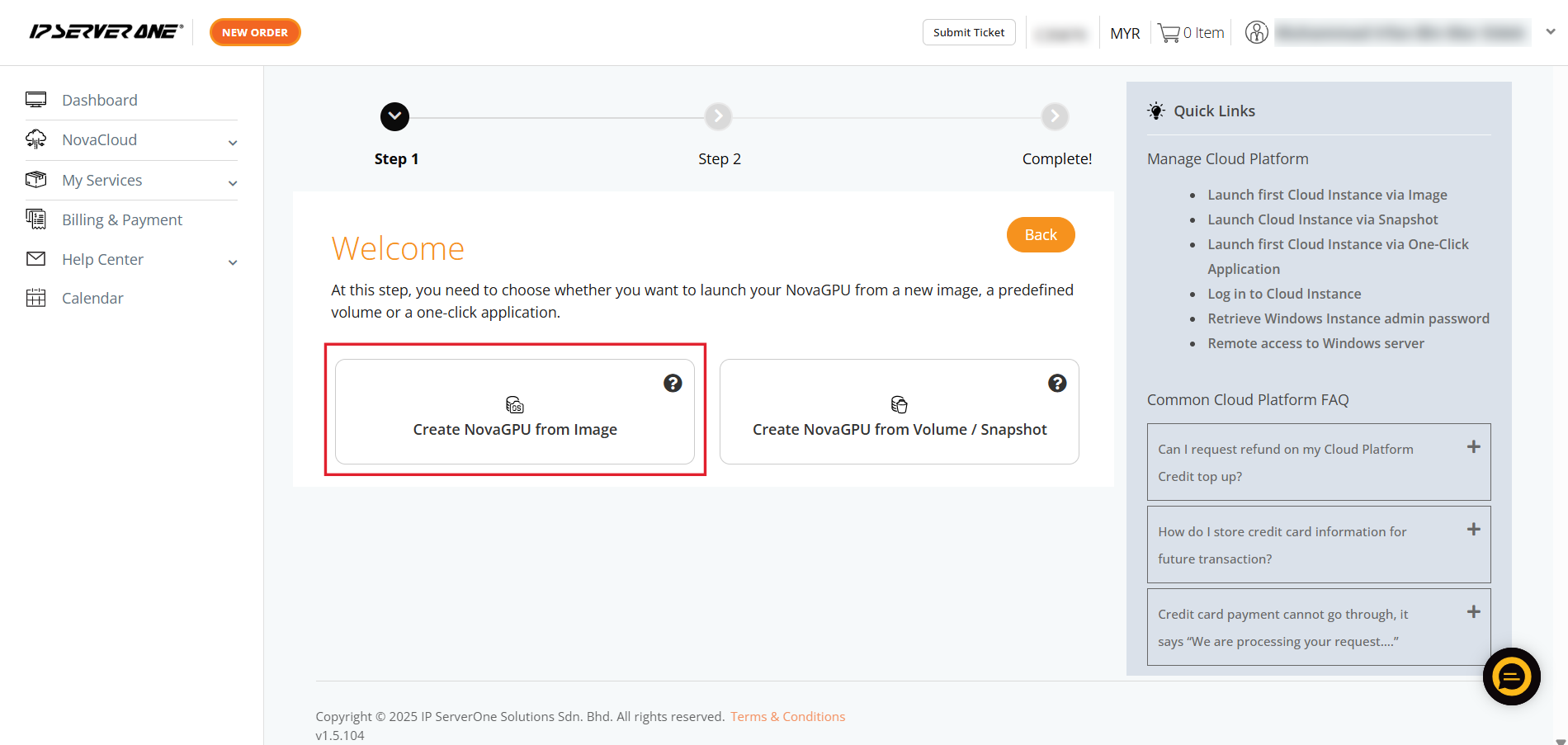The image size is (1568, 745).
Task: Click the orange Back button
Action: coord(1041,234)
